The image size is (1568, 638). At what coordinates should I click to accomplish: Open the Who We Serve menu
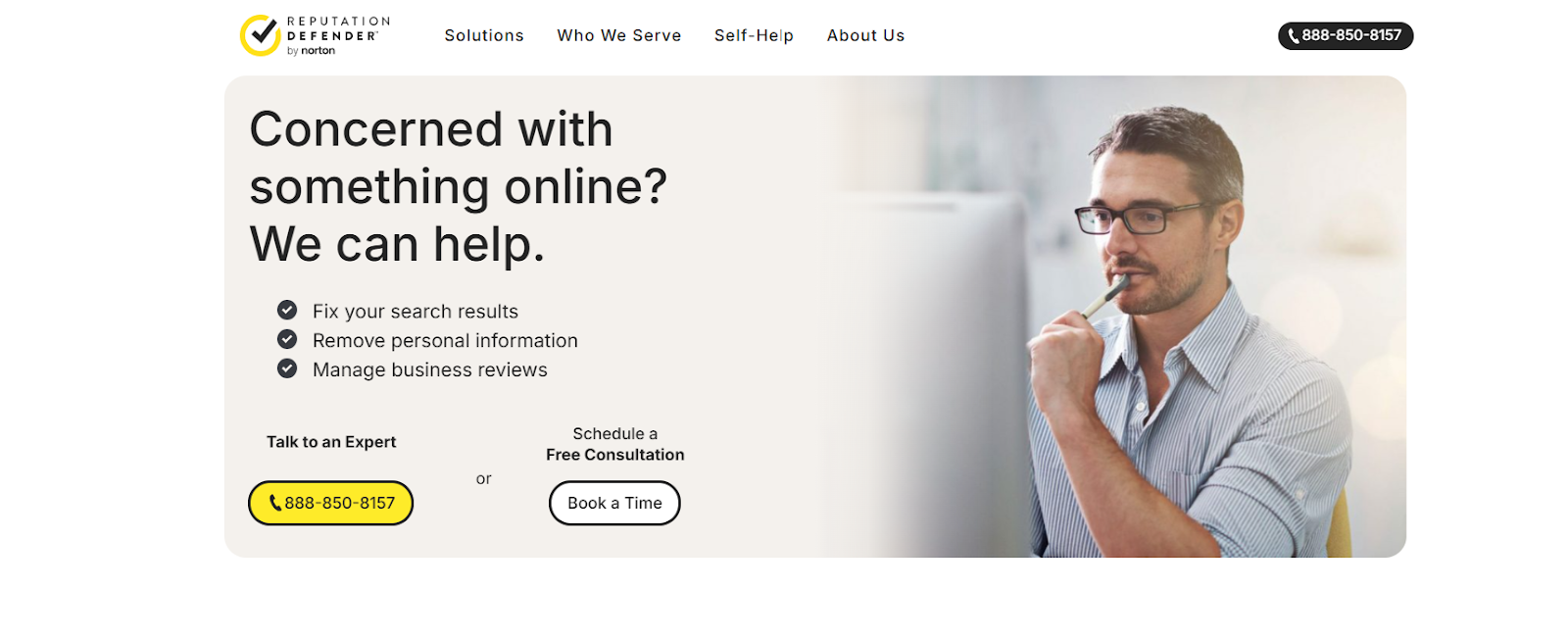point(619,35)
